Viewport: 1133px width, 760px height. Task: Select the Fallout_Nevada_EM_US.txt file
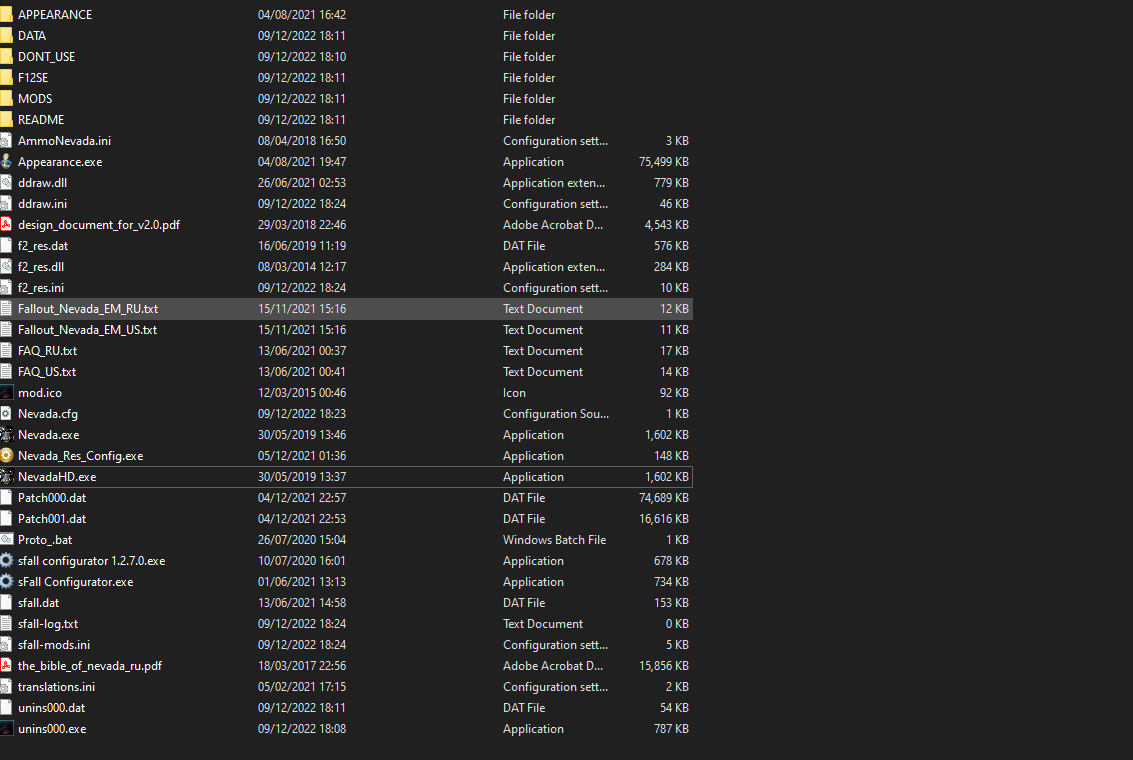coord(87,330)
